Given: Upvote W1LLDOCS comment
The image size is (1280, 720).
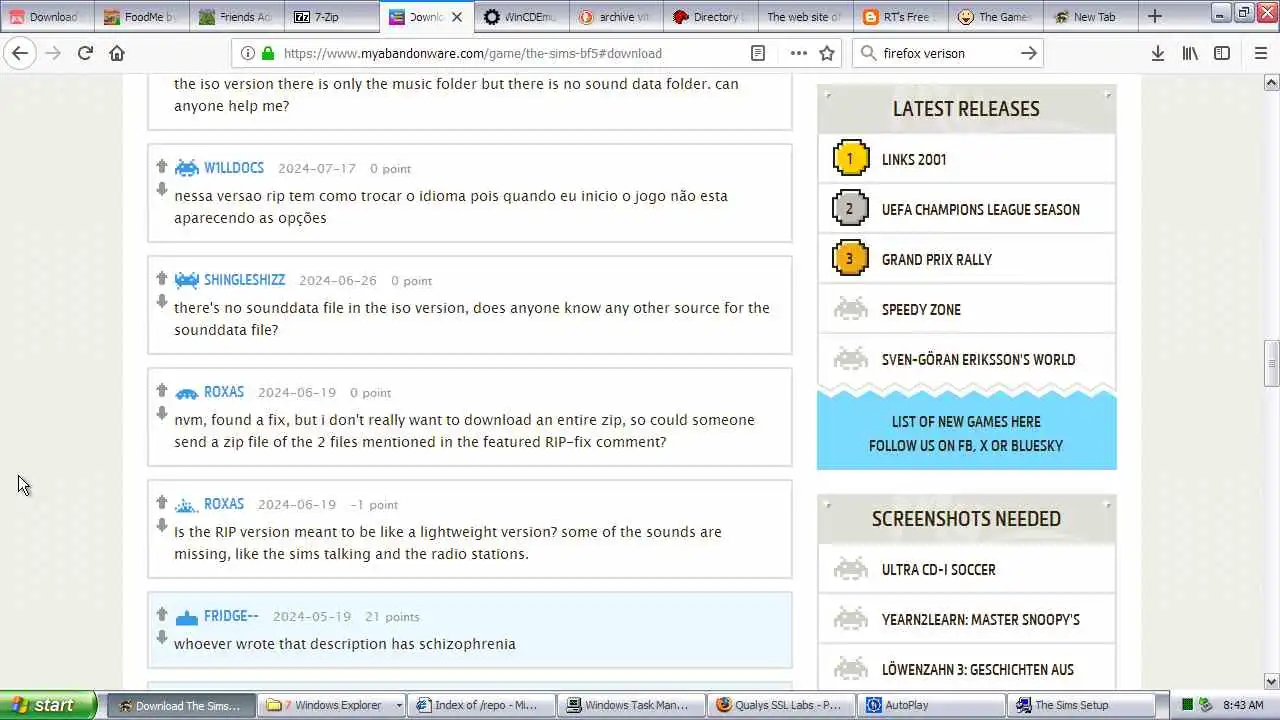Looking at the screenshot, I should [x=162, y=165].
